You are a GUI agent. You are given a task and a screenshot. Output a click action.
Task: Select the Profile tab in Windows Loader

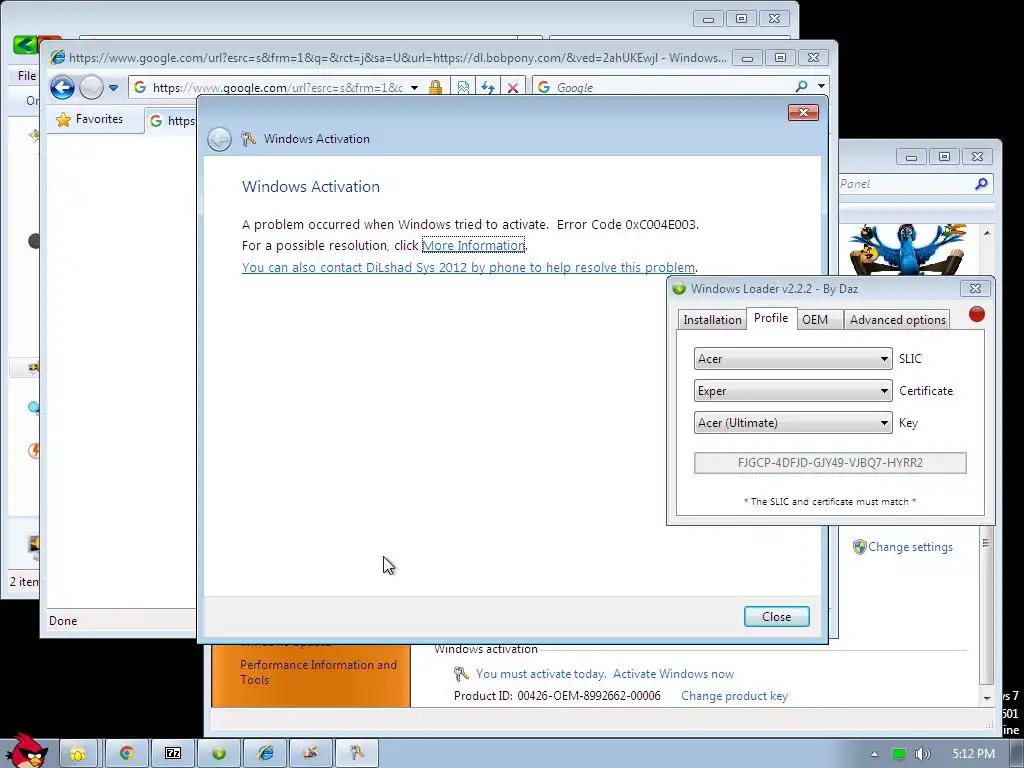tap(771, 318)
